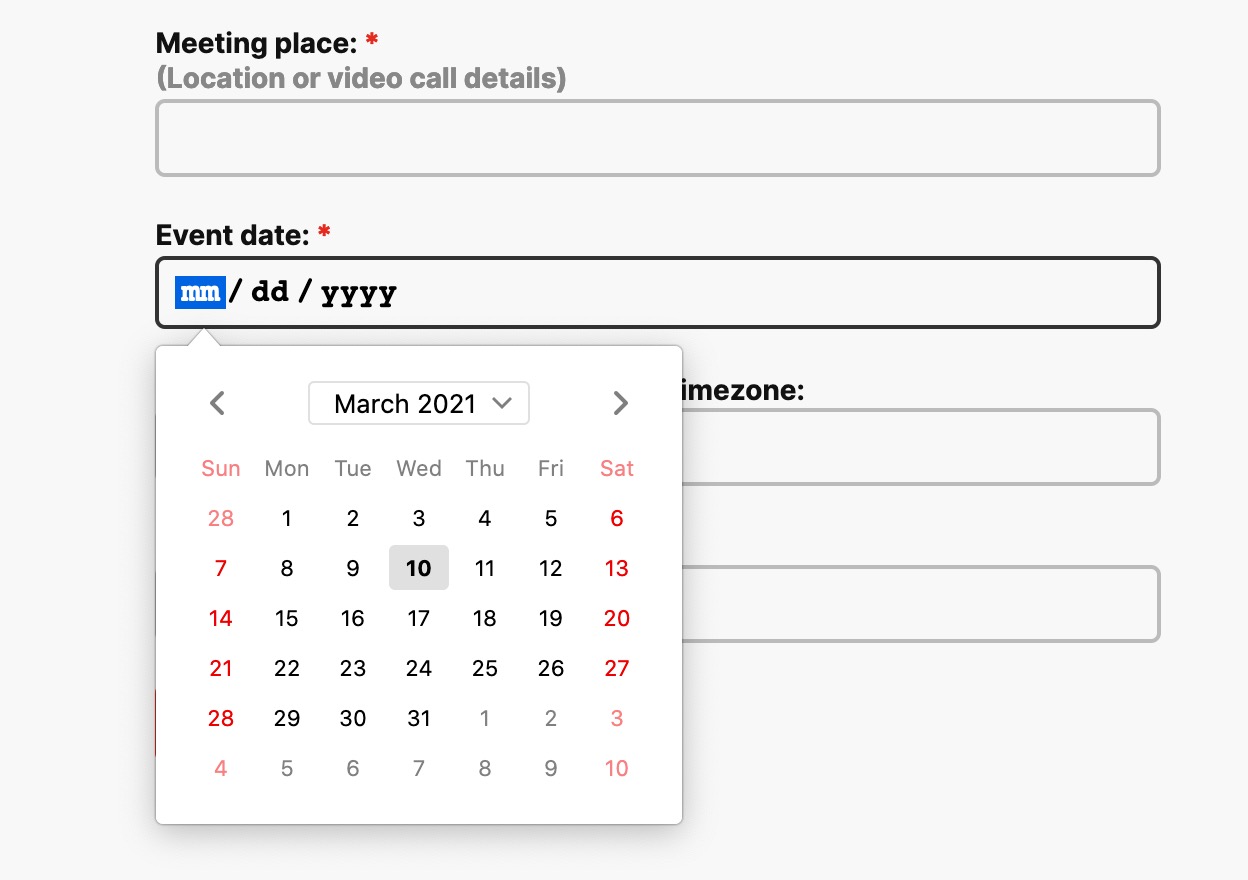Open the March 2021 month dropdown
Viewport: 1248px width, 880px height.
coord(419,404)
